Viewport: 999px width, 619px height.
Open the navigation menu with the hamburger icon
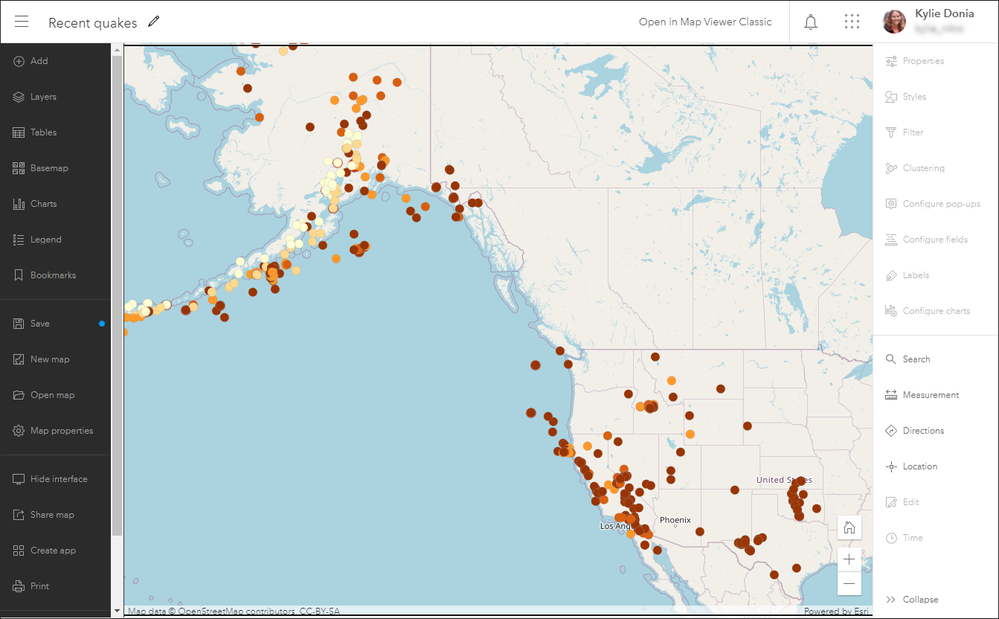click(21, 21)
